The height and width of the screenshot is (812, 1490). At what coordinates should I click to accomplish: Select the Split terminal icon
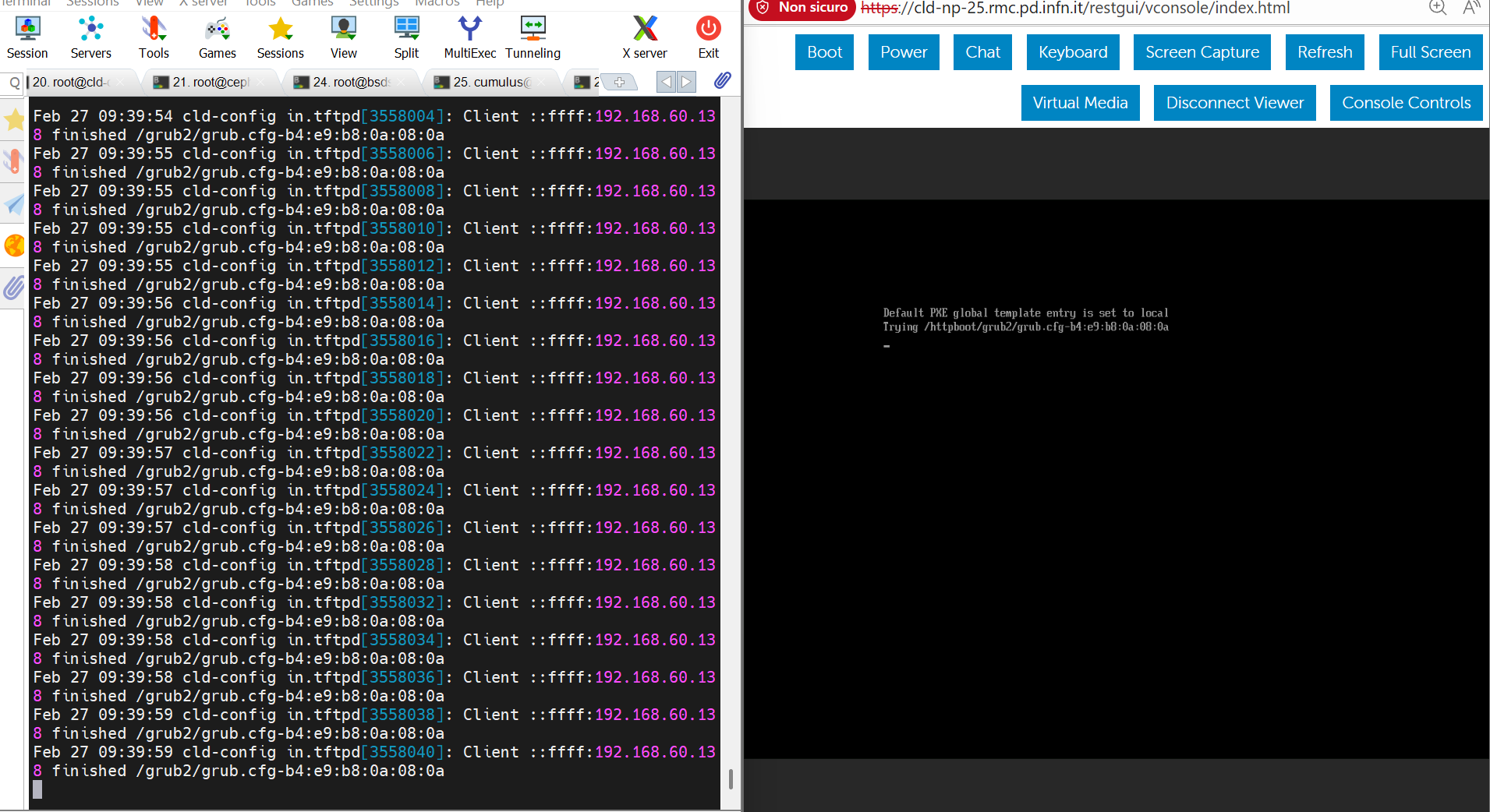[406, 37]
